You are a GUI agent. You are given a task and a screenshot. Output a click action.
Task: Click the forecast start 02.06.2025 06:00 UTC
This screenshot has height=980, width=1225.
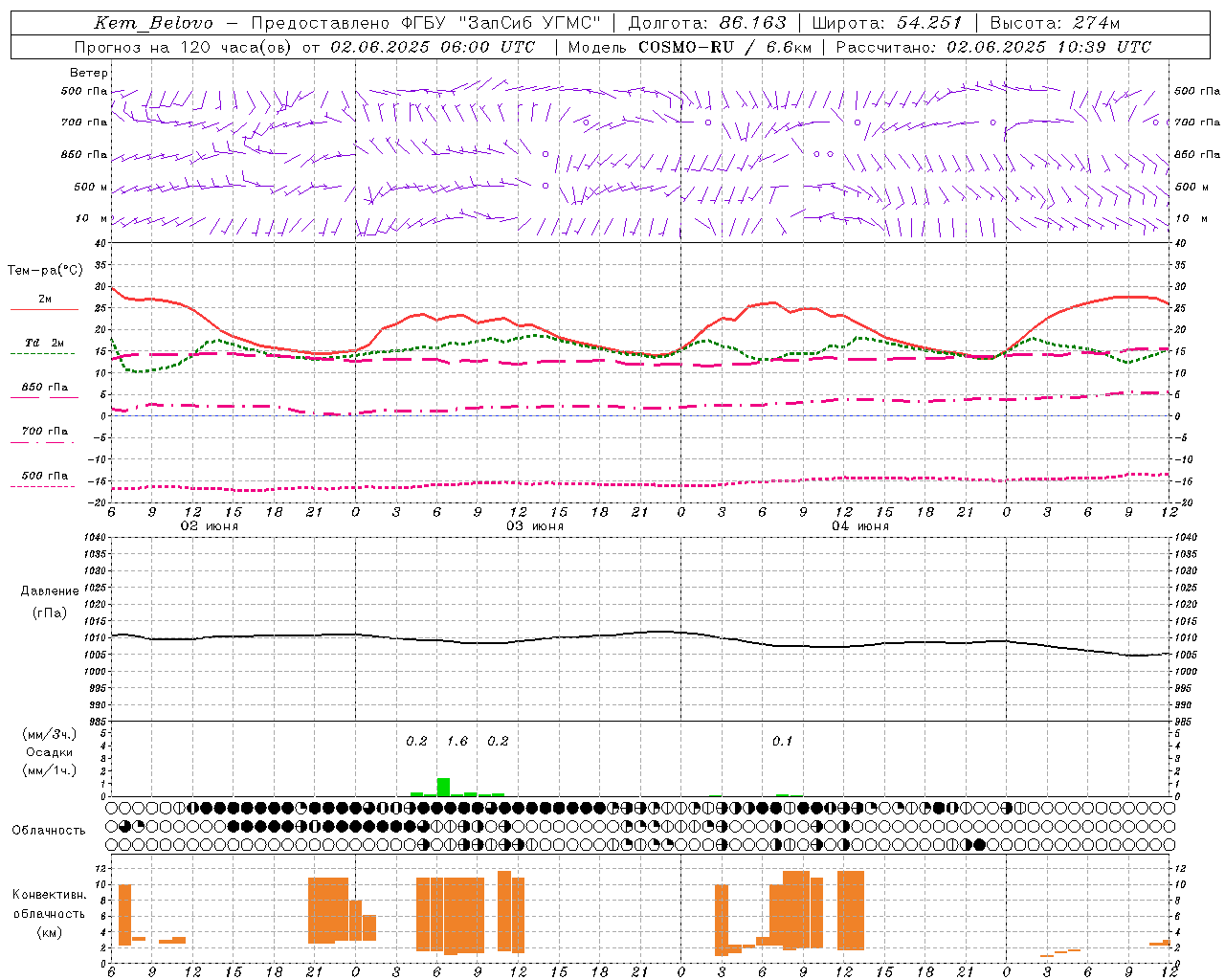pyautogui.click(x=434, y=47)
